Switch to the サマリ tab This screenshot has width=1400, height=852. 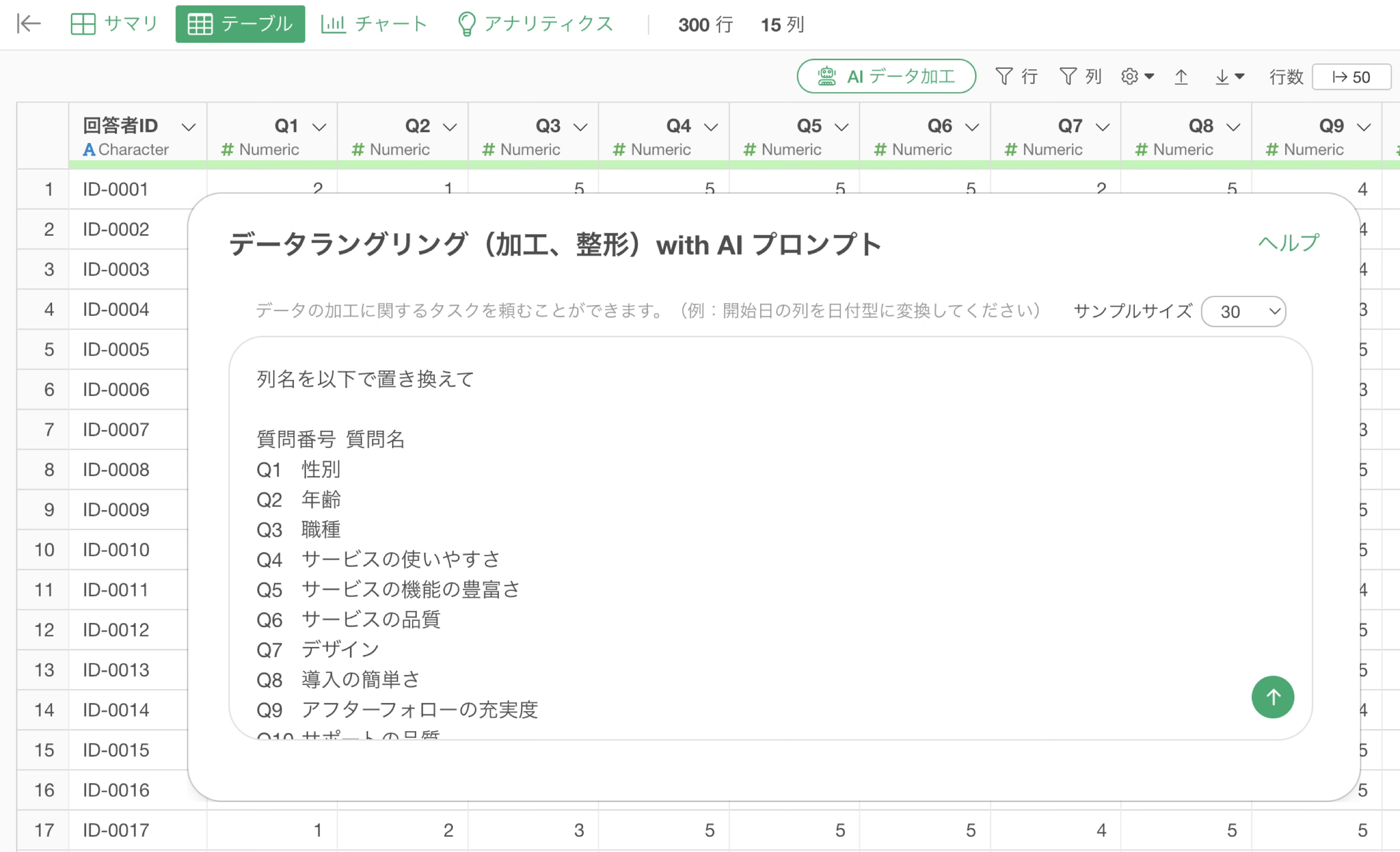(x=114, y=24)
